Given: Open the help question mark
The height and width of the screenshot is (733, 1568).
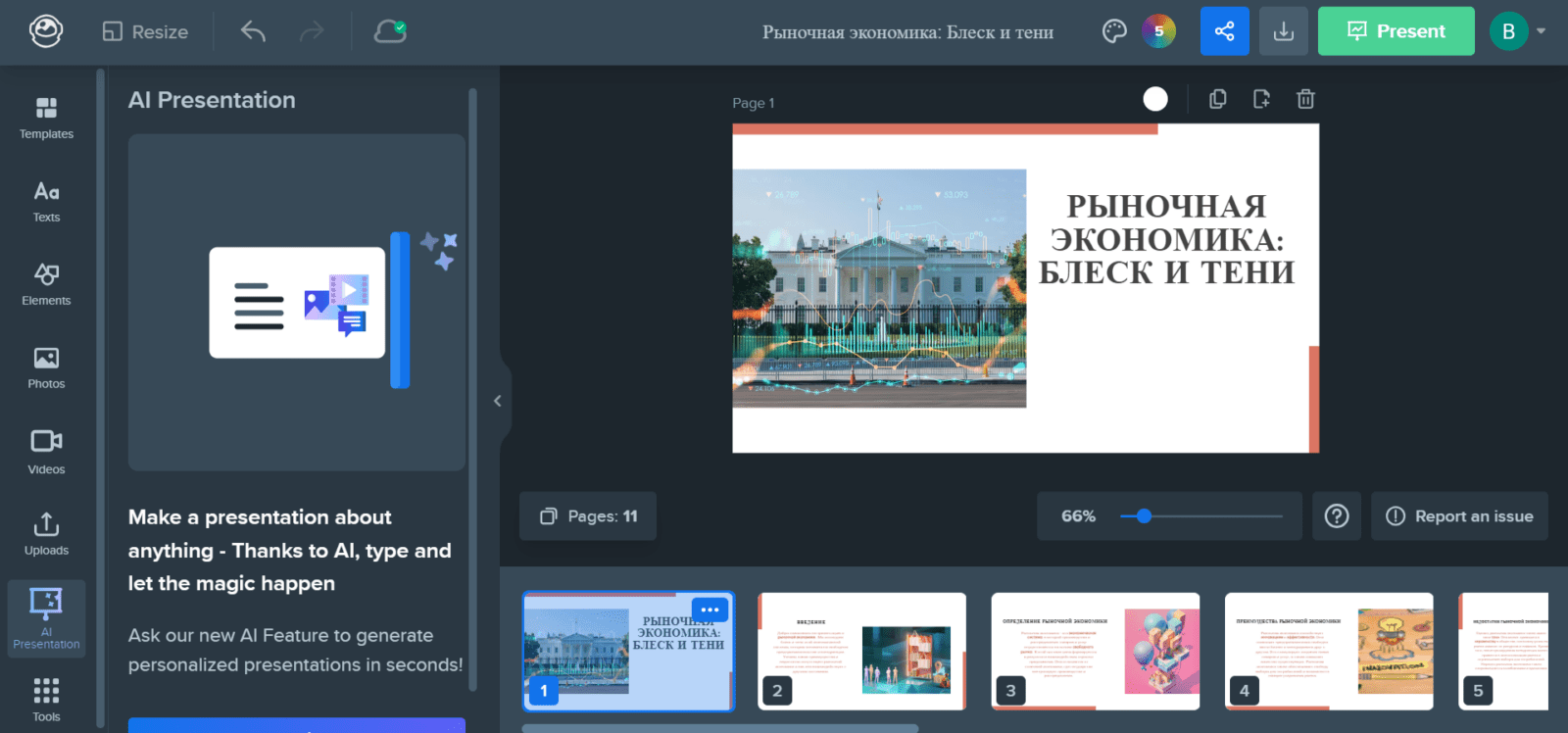Looking at the screenshot, I should (x=1337, y=516).
